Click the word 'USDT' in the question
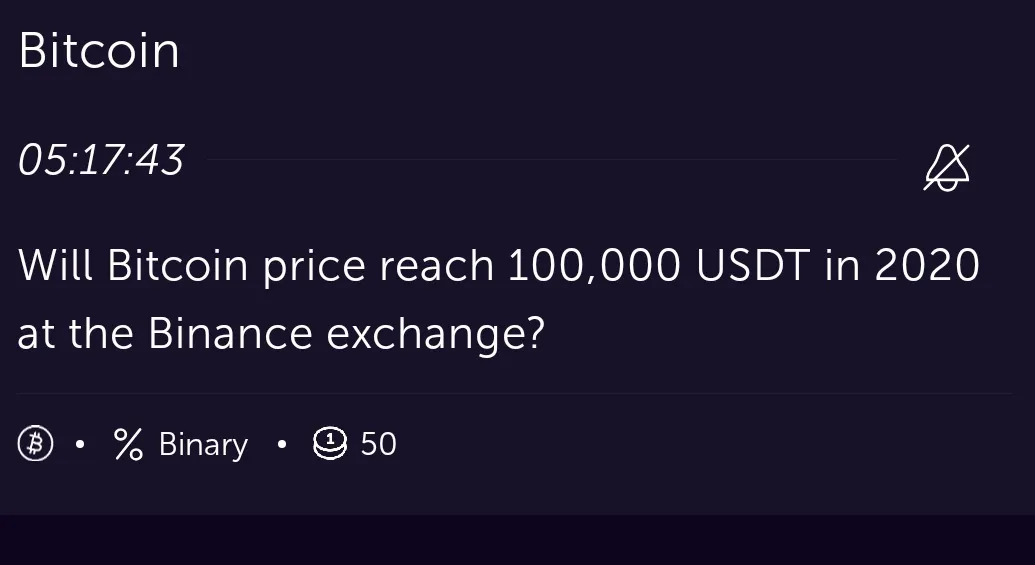The height and width of the screenshot is (565, 1035). 753,265
